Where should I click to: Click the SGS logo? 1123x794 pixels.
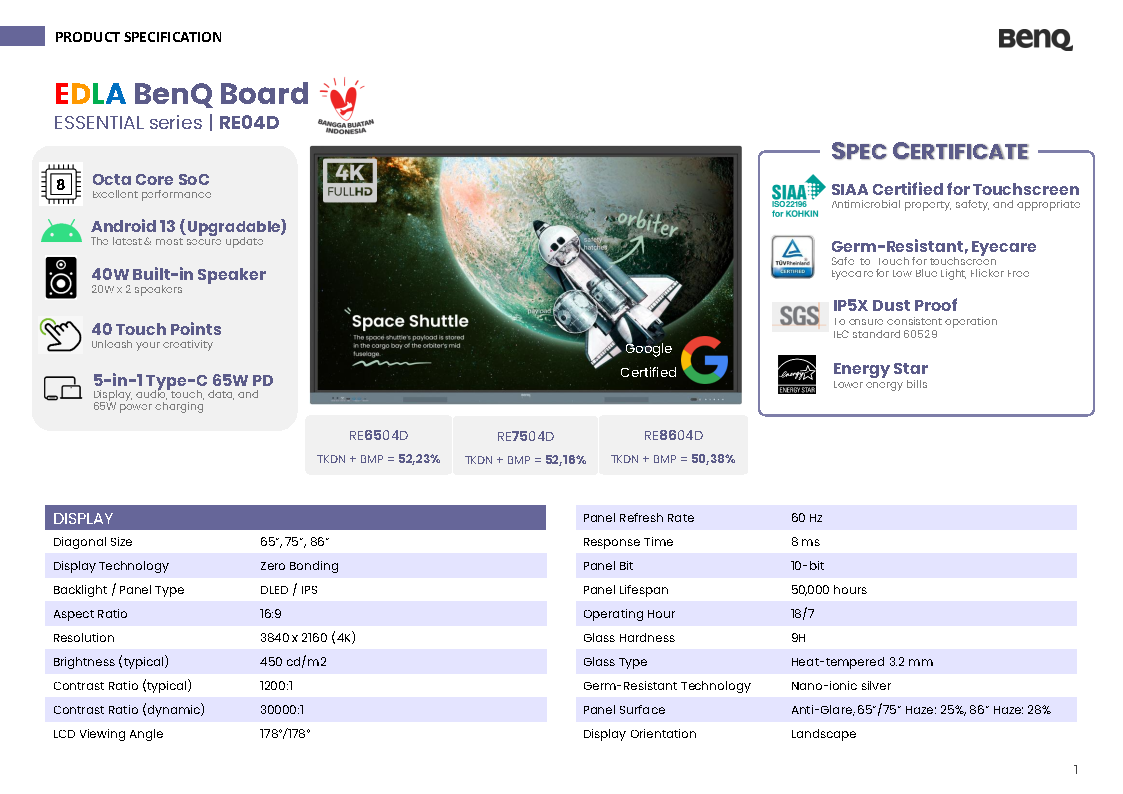[799, 316]
